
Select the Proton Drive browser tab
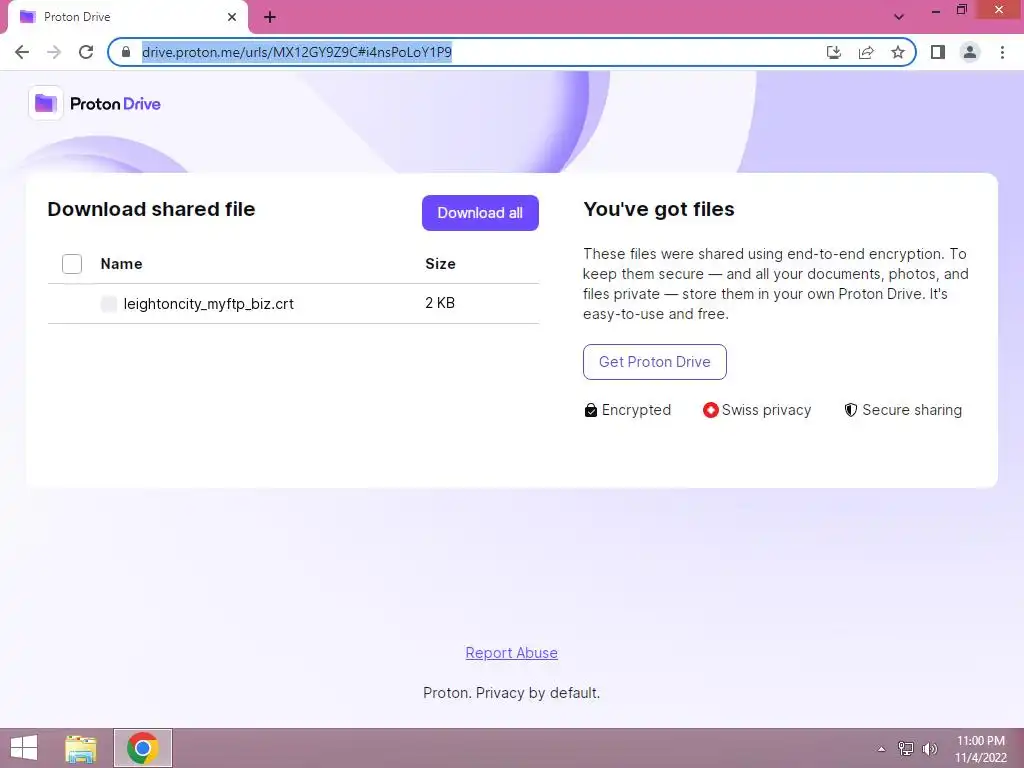click(x=127, y=17)
